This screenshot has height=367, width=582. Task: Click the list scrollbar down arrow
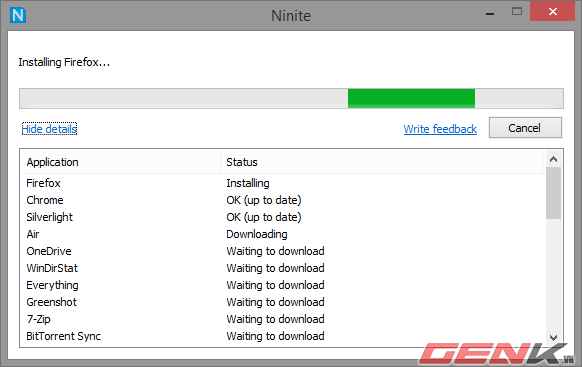pyautogui.click(x=553, y=337)
